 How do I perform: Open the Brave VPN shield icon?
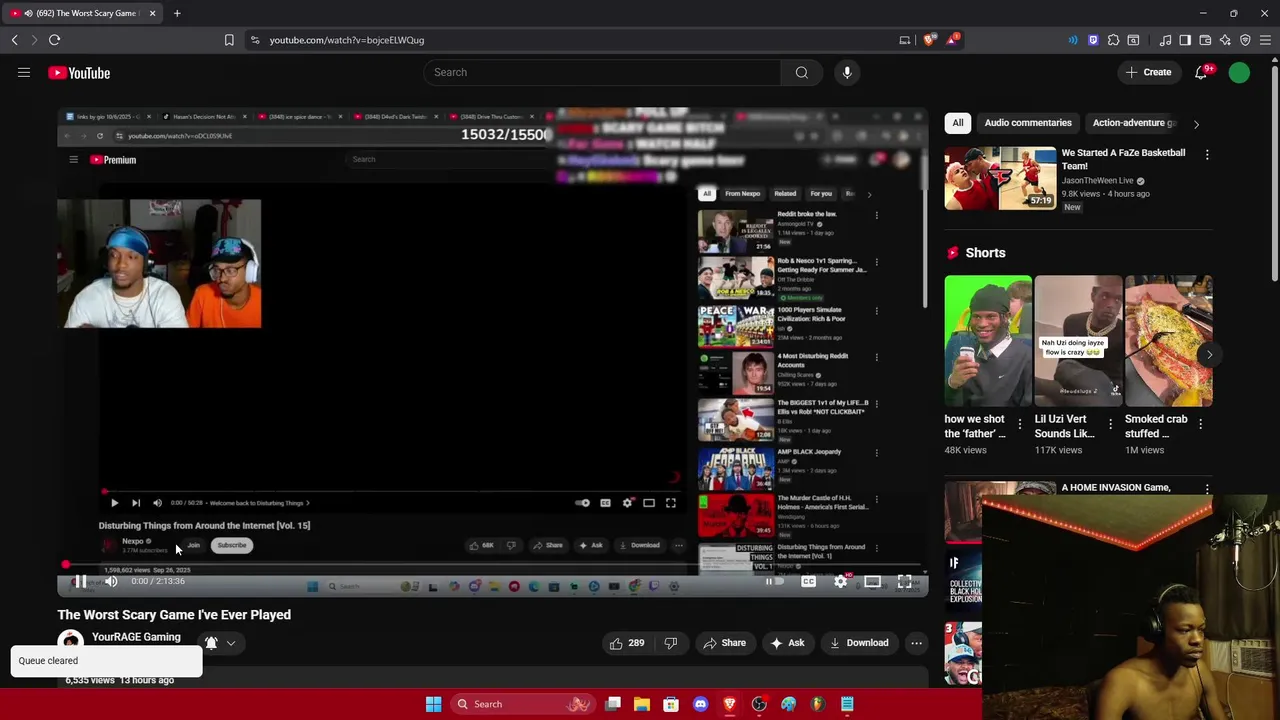[x=1245, y=40]
